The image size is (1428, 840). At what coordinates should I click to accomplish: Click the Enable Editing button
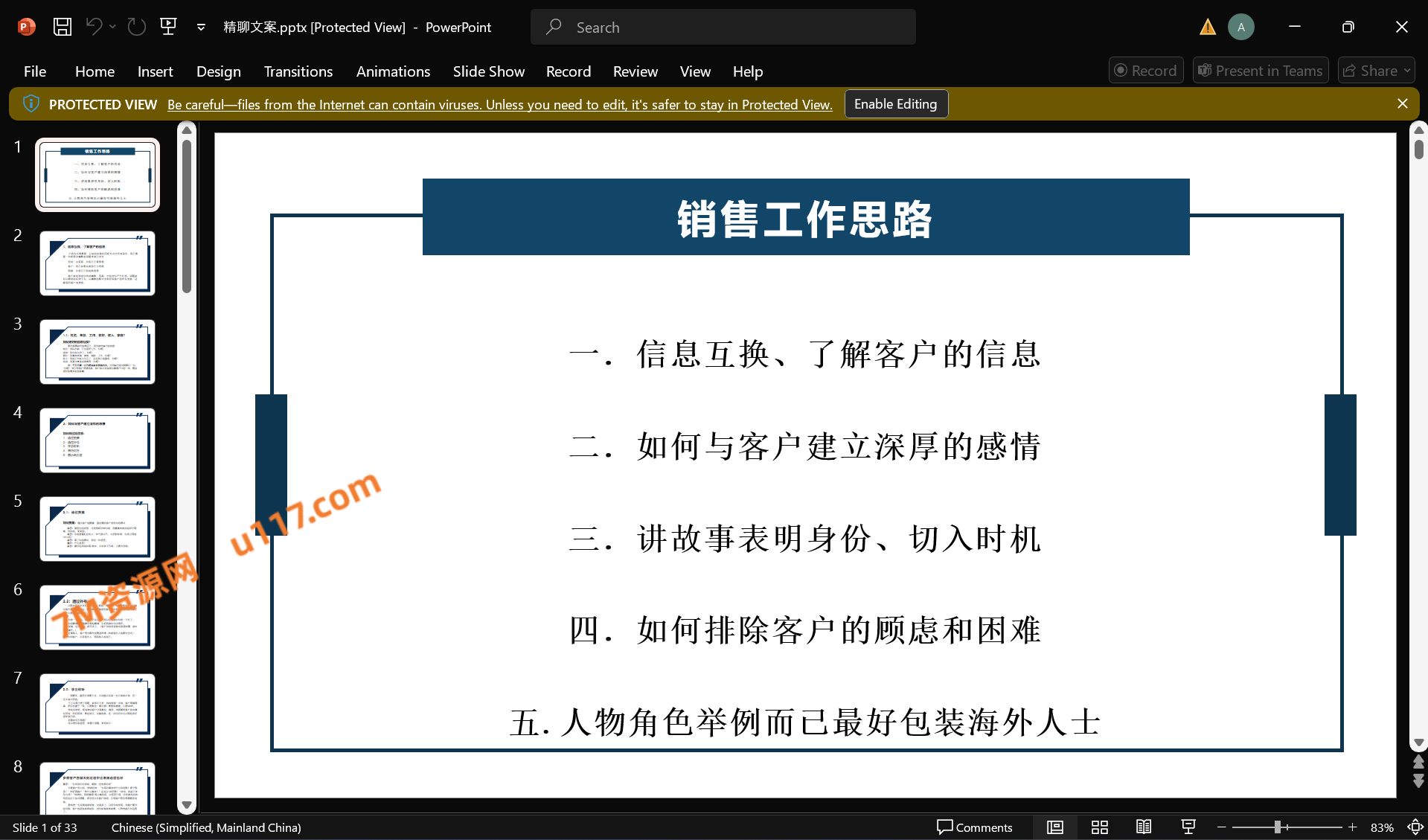coord(895,104)
